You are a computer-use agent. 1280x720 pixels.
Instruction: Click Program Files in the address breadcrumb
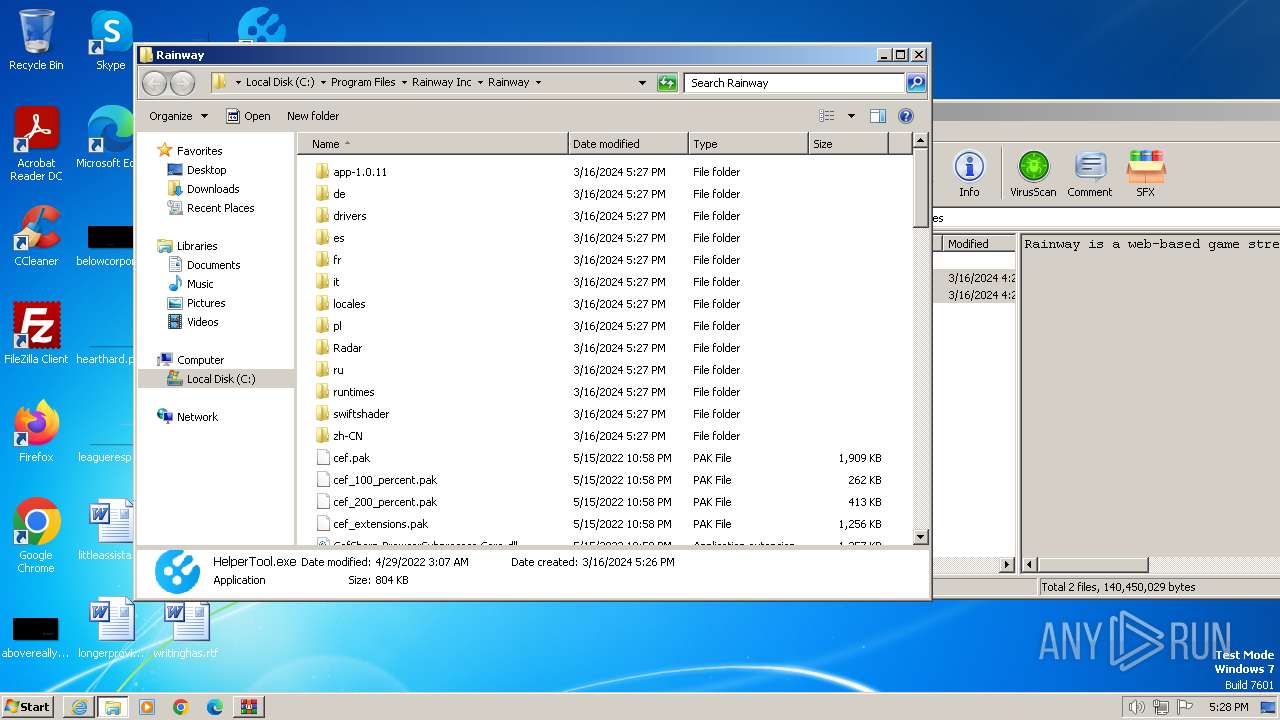click(x=363, y=83)
